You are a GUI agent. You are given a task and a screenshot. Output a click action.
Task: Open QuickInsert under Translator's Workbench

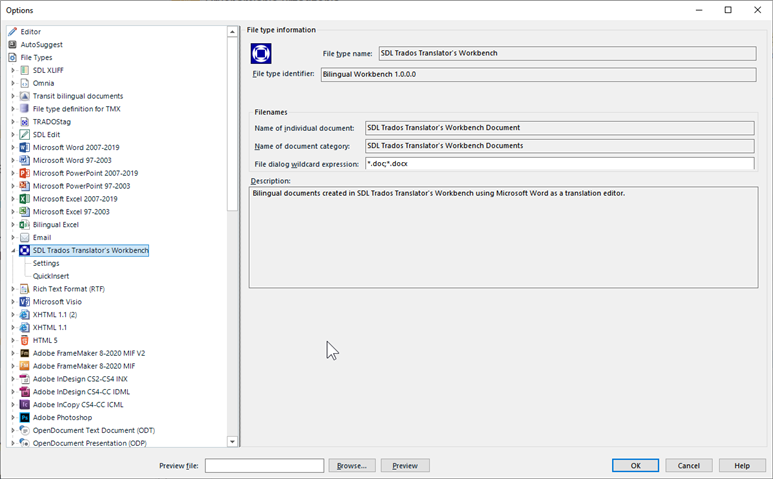coord(51,276)
